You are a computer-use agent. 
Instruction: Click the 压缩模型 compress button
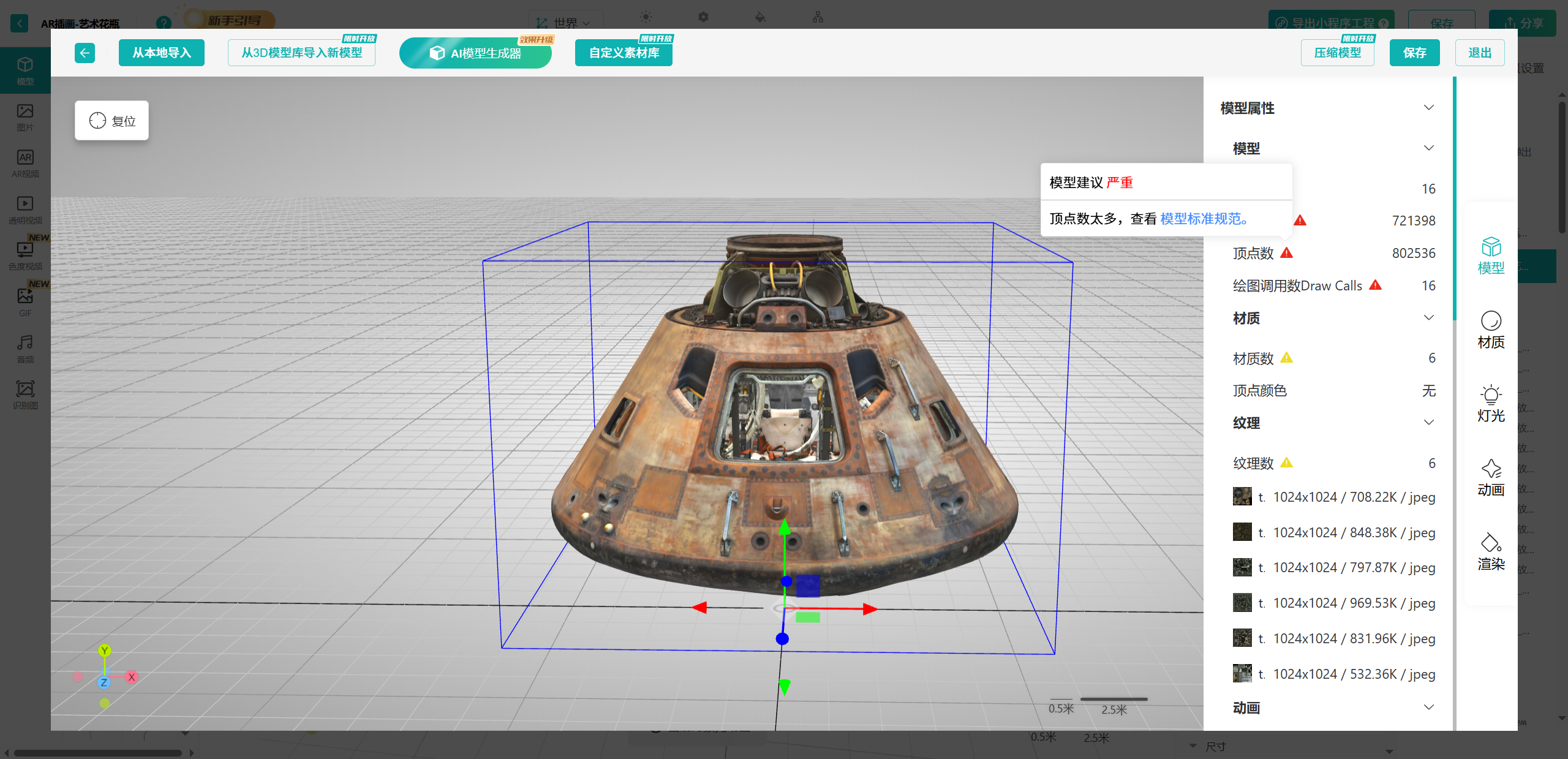(x=1337, y=53)
